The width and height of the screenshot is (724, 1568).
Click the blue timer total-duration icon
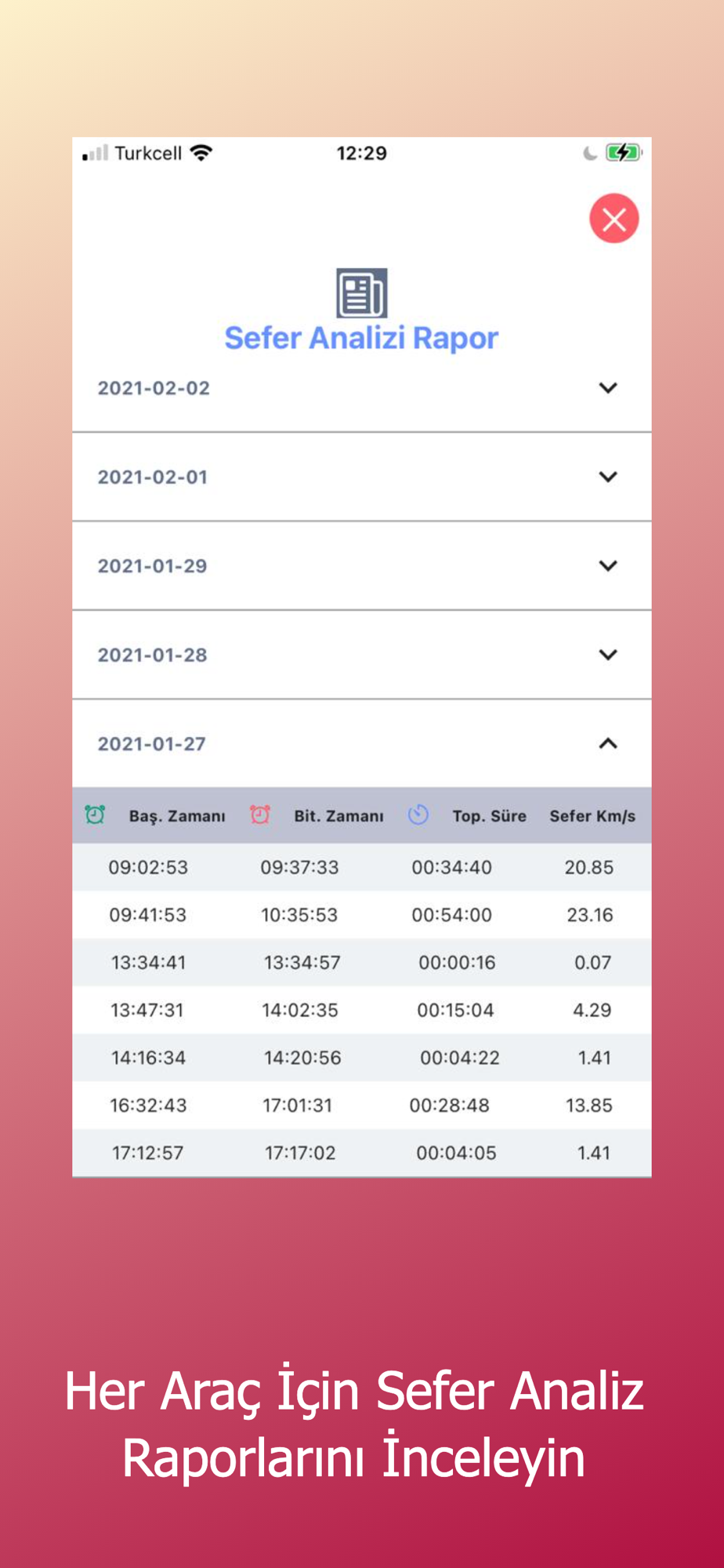[418, 815]
